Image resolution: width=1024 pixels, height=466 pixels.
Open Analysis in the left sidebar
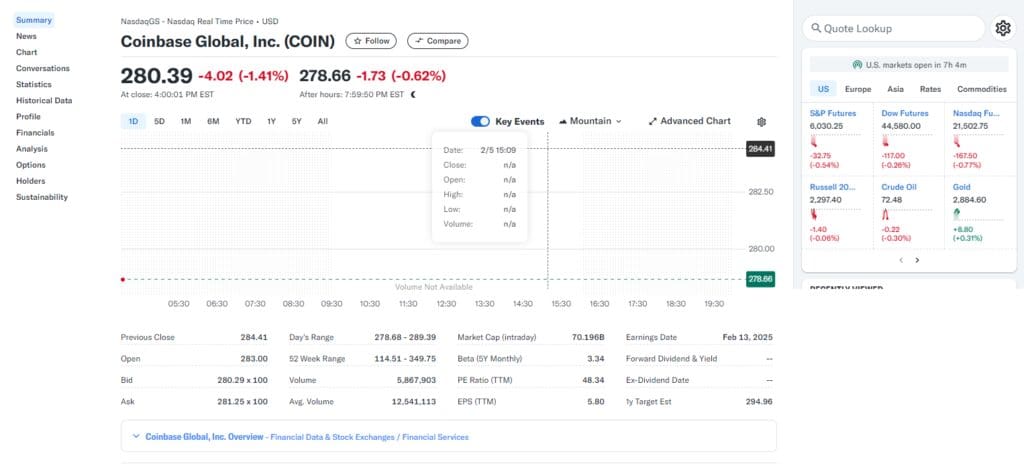(x=31, y=149)
